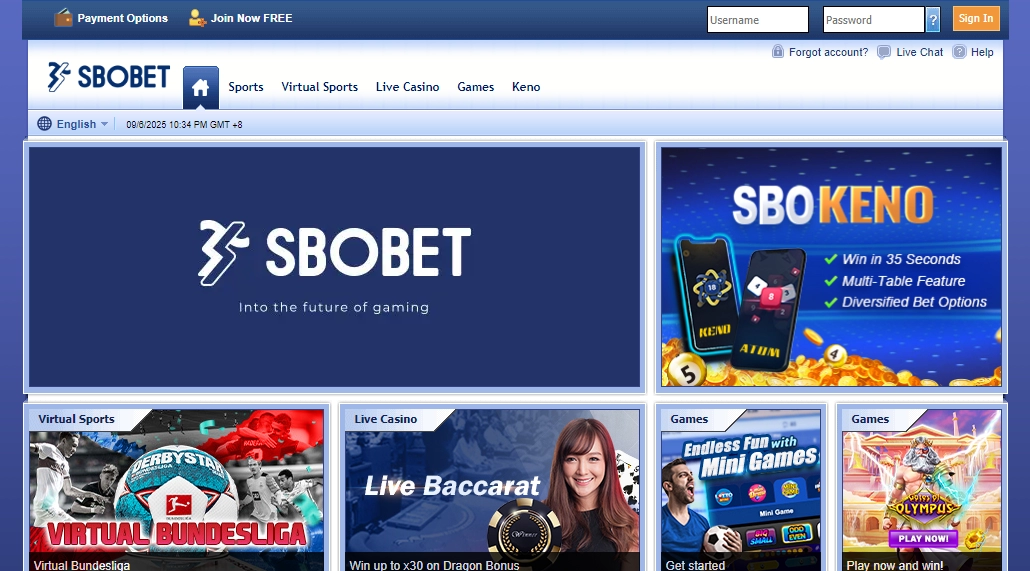Open the Live Baccarat casino card
The image size is (1030, 571).
492,490
